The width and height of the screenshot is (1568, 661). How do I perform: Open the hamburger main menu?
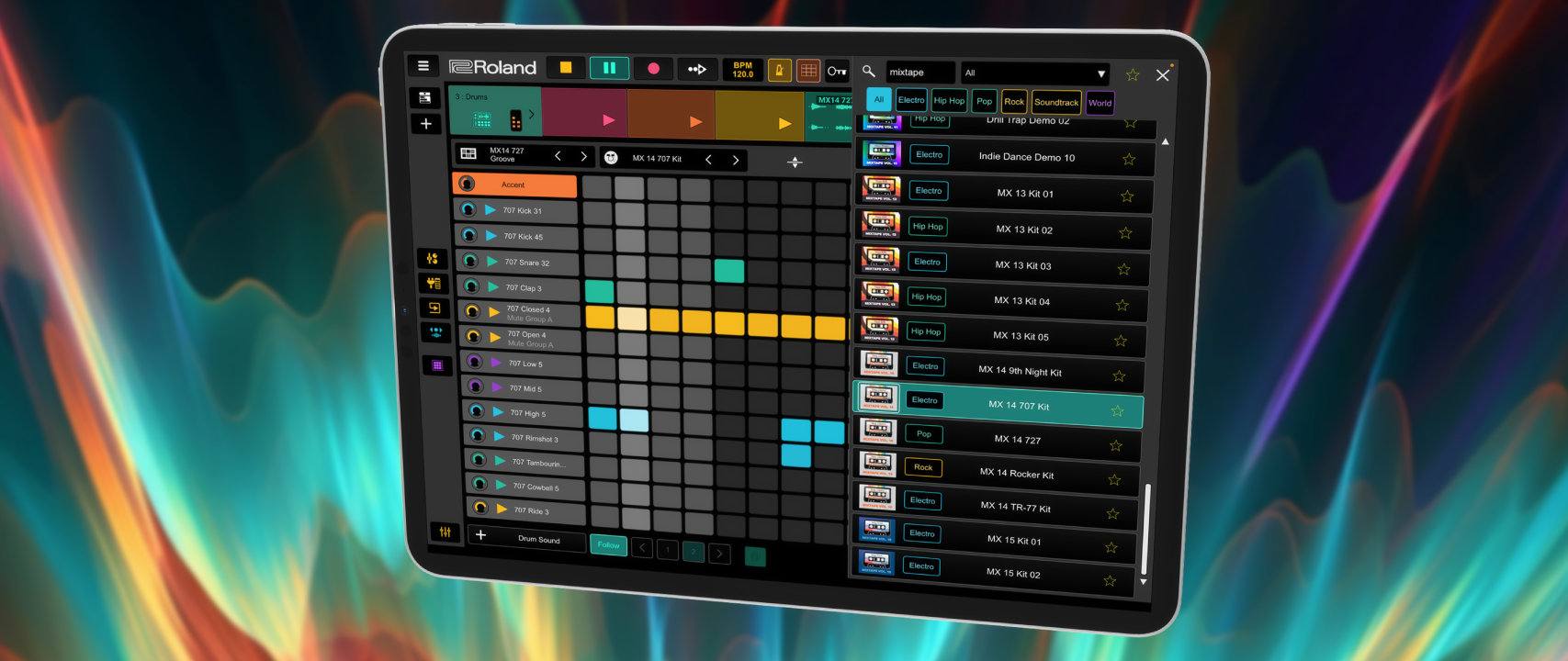[423, 66]
